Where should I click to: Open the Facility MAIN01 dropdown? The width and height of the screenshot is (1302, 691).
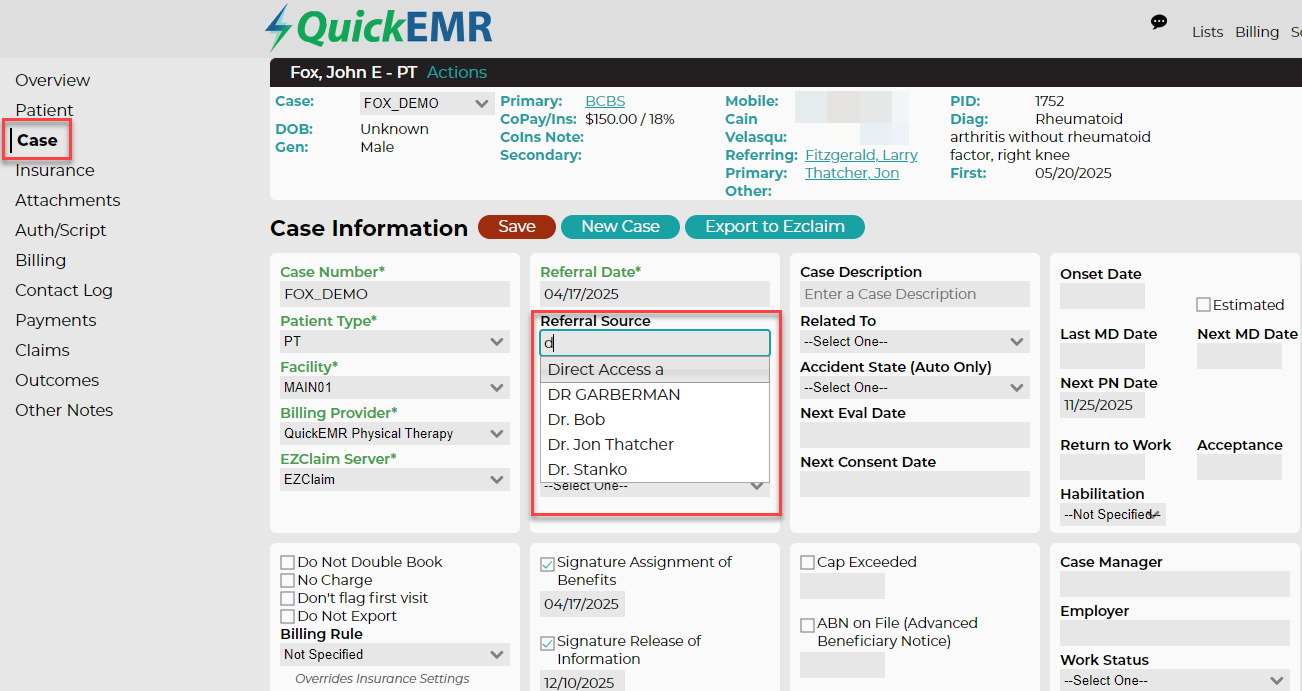coord(395,387)
